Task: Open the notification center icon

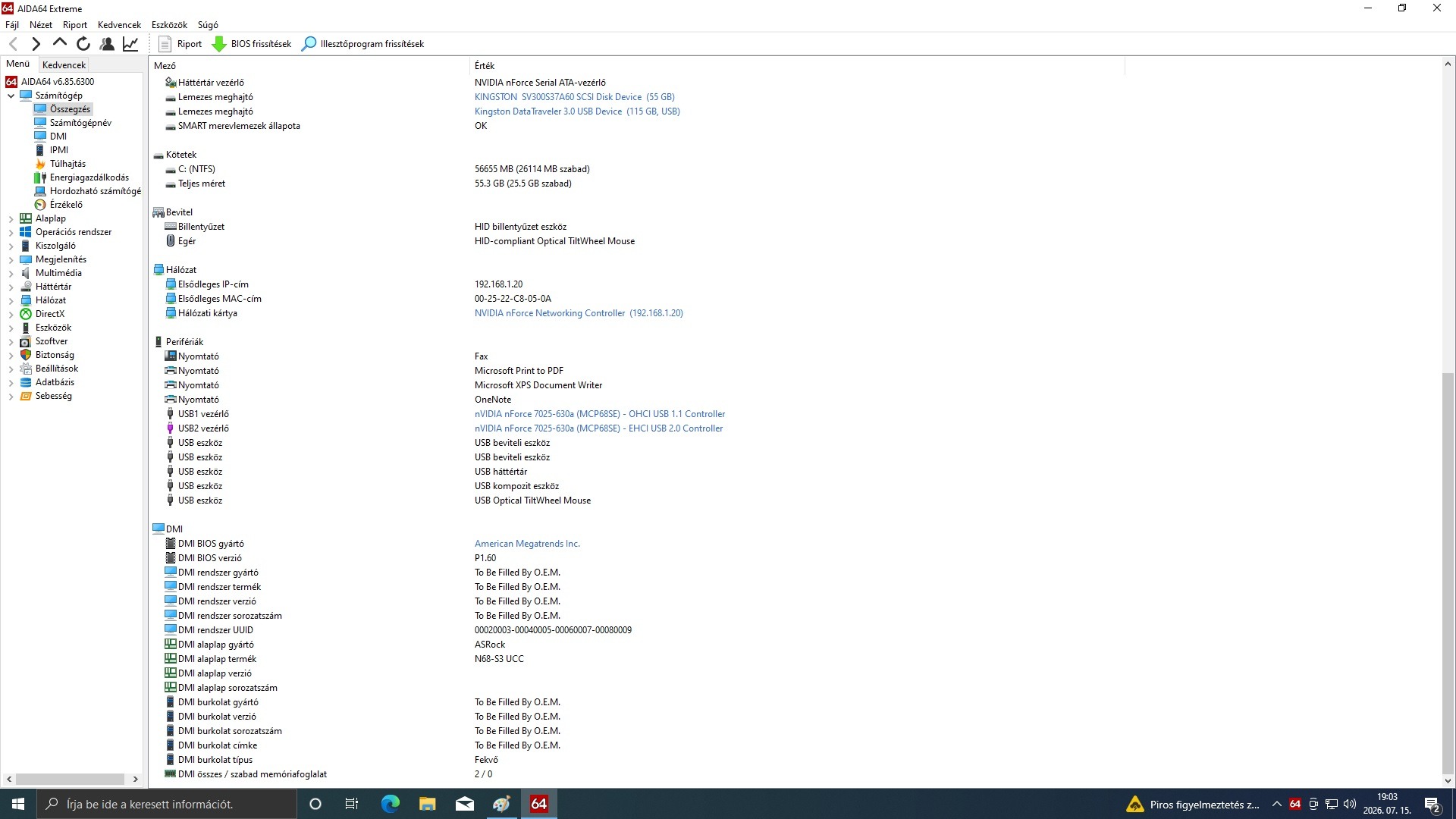Action: (1432, 804)
